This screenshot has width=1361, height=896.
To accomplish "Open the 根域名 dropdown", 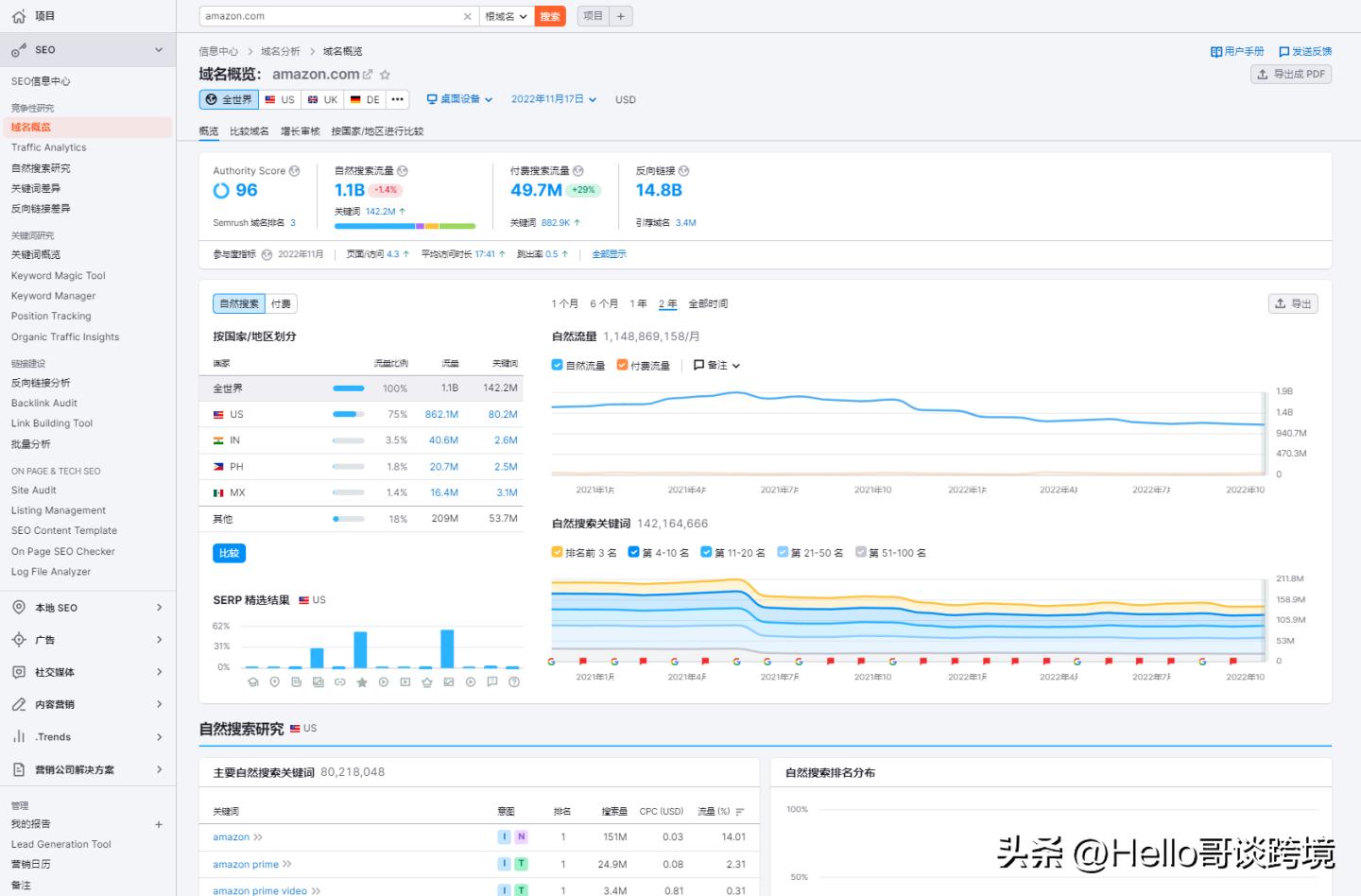I will click(x=507, y=16).
